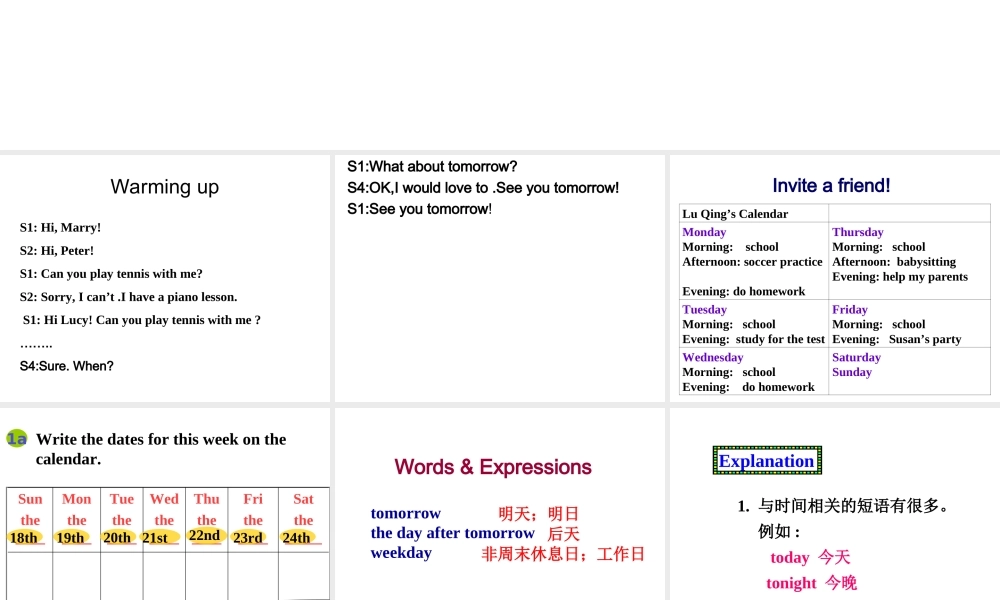Select the 24th date under Sat
The image size is (1000, 600).
(x=297, y=538)
